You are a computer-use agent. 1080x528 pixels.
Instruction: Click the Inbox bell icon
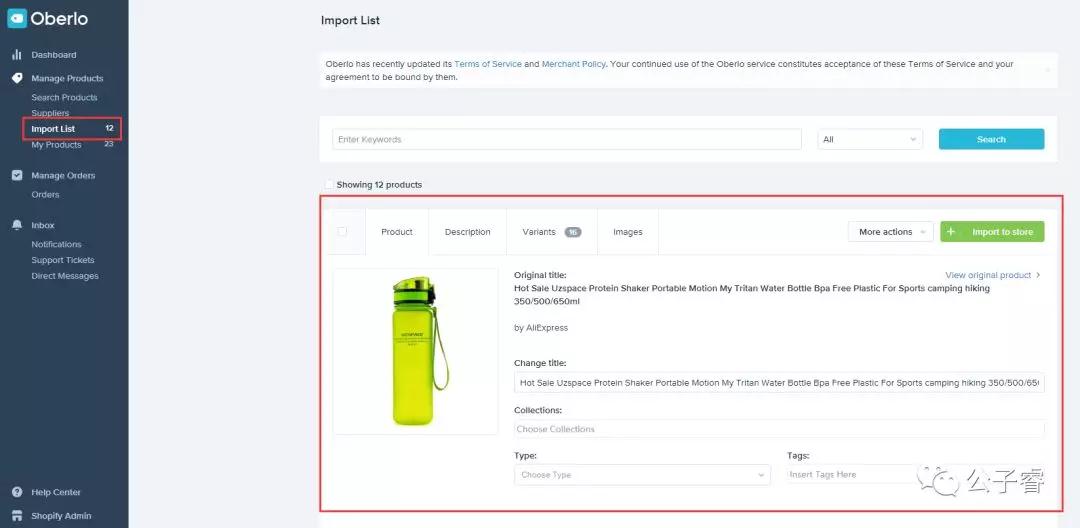click(x=17, y=225)
